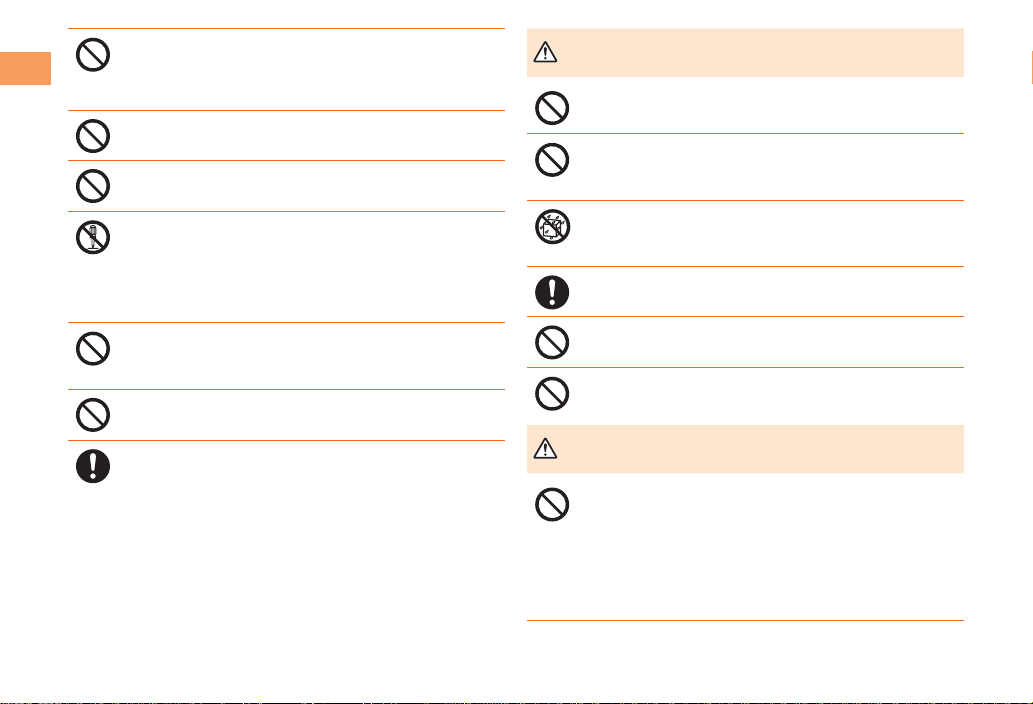The image size is (1033, 704).
Task: Click the right column's black exclamation mandatory icon
Action: (x=552, y=291)
